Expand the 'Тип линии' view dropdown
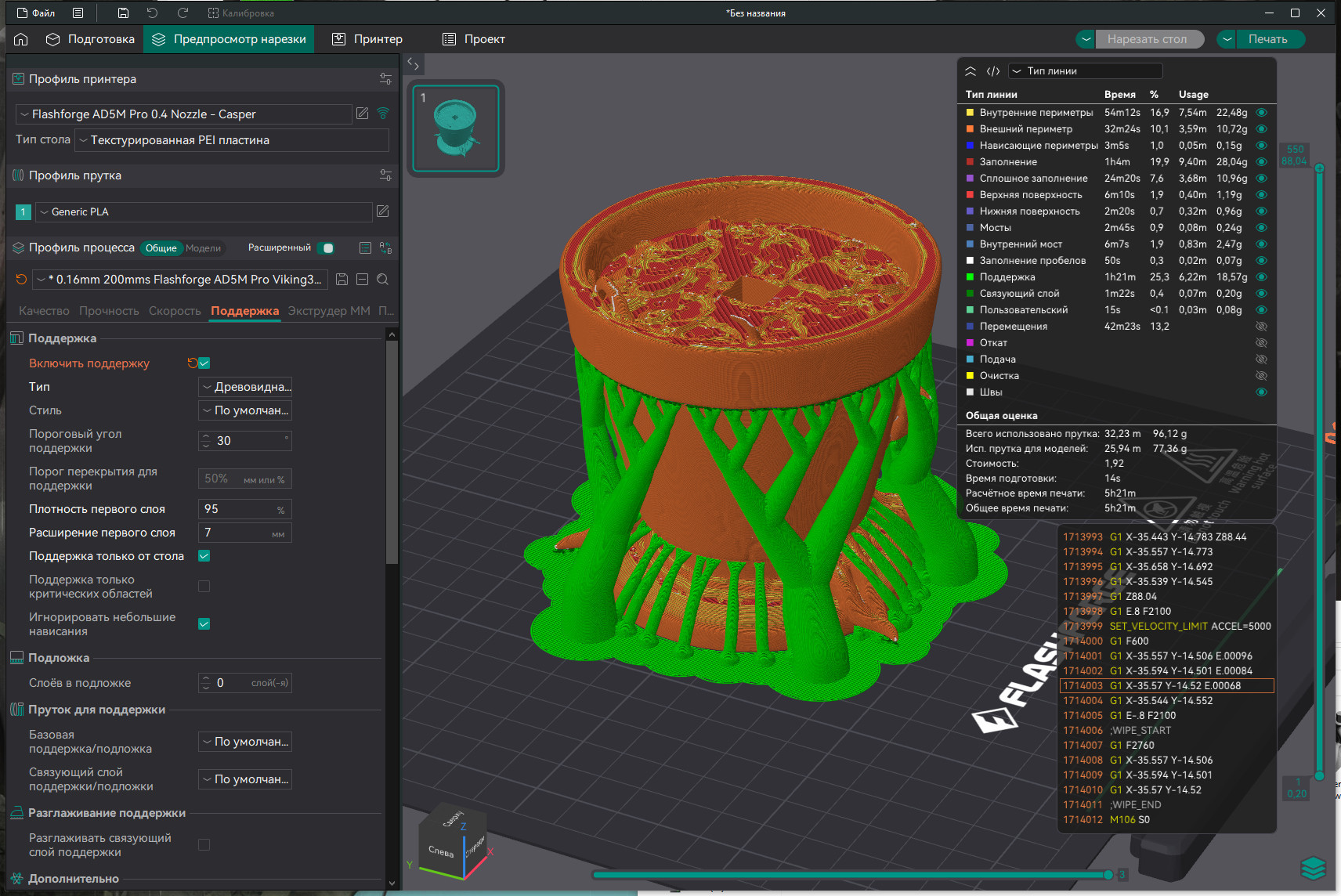Screen dimensions: 1341x896 [x=1084, y=71]
